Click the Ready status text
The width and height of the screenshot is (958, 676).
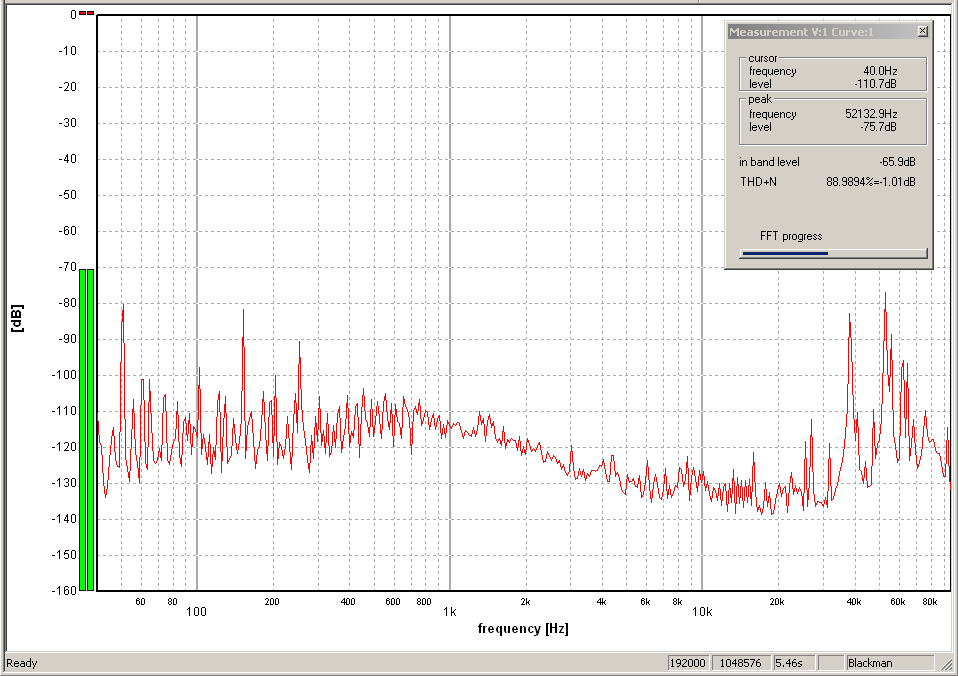tap(22, 663)
